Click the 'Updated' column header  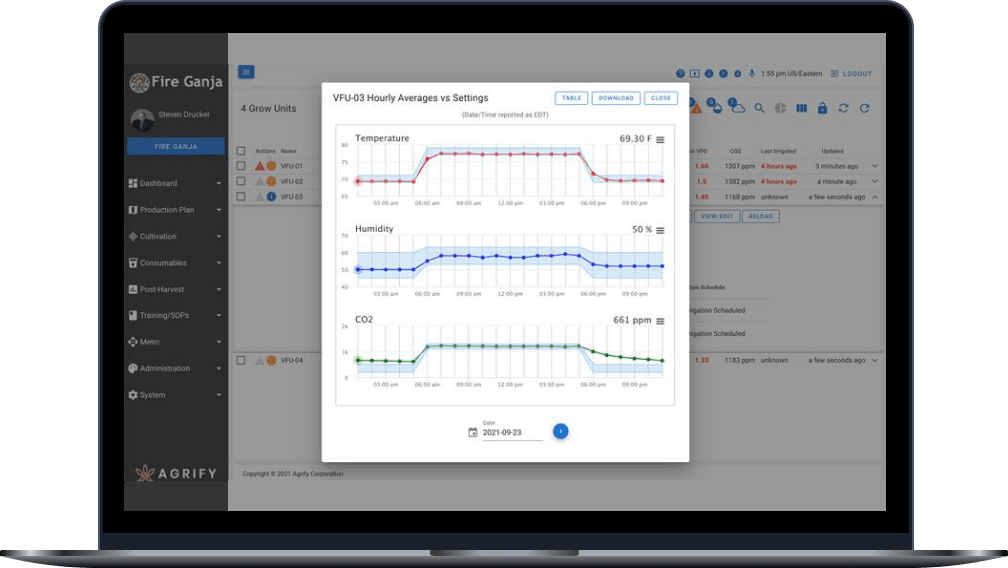832,152
